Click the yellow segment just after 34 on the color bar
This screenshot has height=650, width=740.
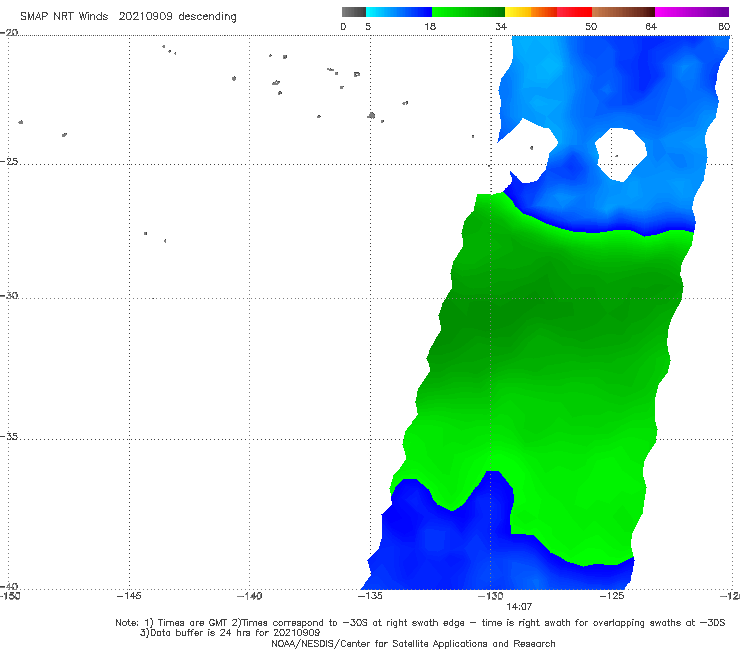tap(518, 12)
